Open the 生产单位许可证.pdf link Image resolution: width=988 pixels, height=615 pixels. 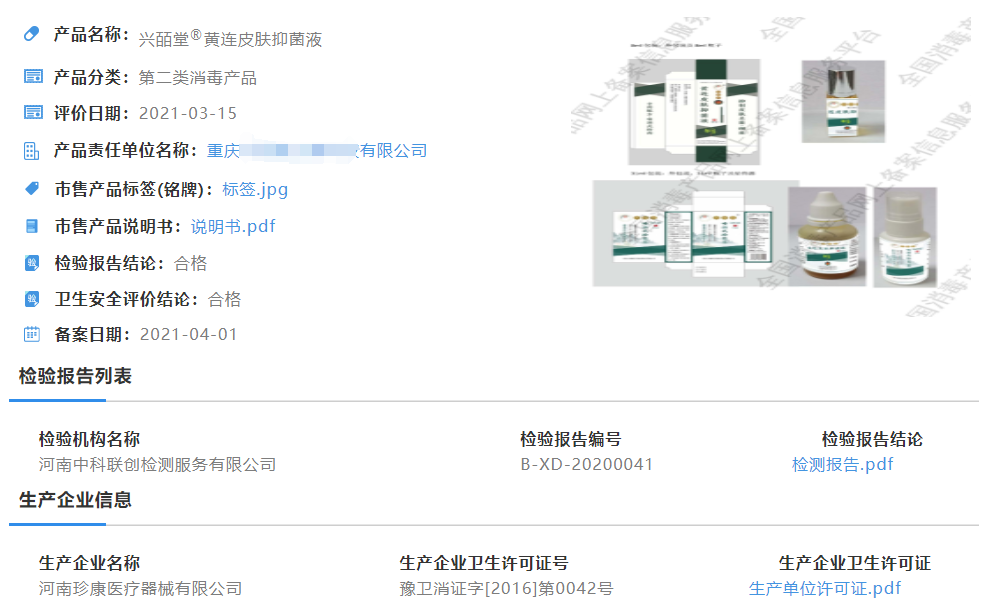825,589
